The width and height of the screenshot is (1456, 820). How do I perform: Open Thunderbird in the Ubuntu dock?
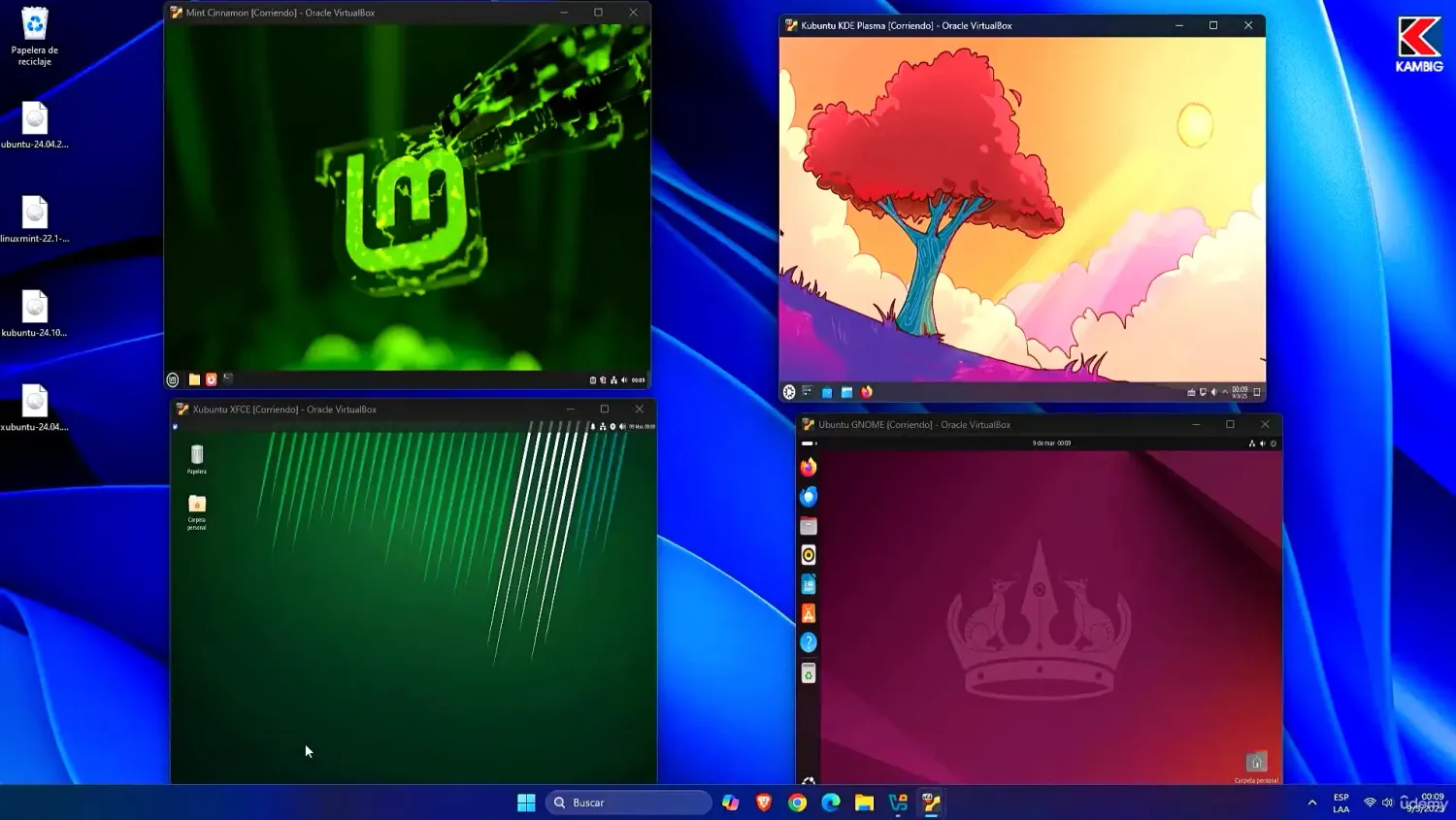tap(809, 497)
